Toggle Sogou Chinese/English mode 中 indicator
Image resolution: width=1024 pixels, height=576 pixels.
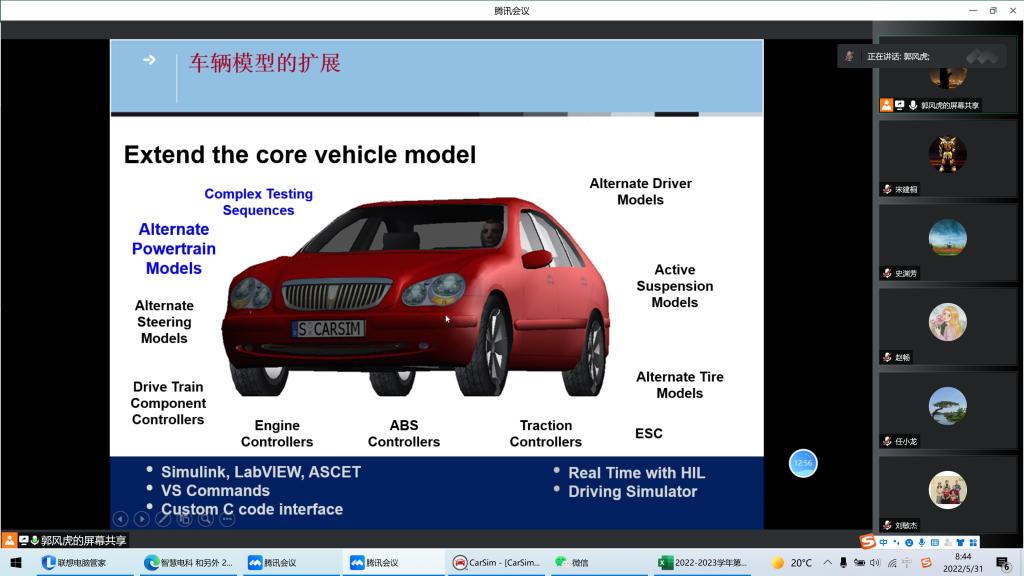pos(884,542)
